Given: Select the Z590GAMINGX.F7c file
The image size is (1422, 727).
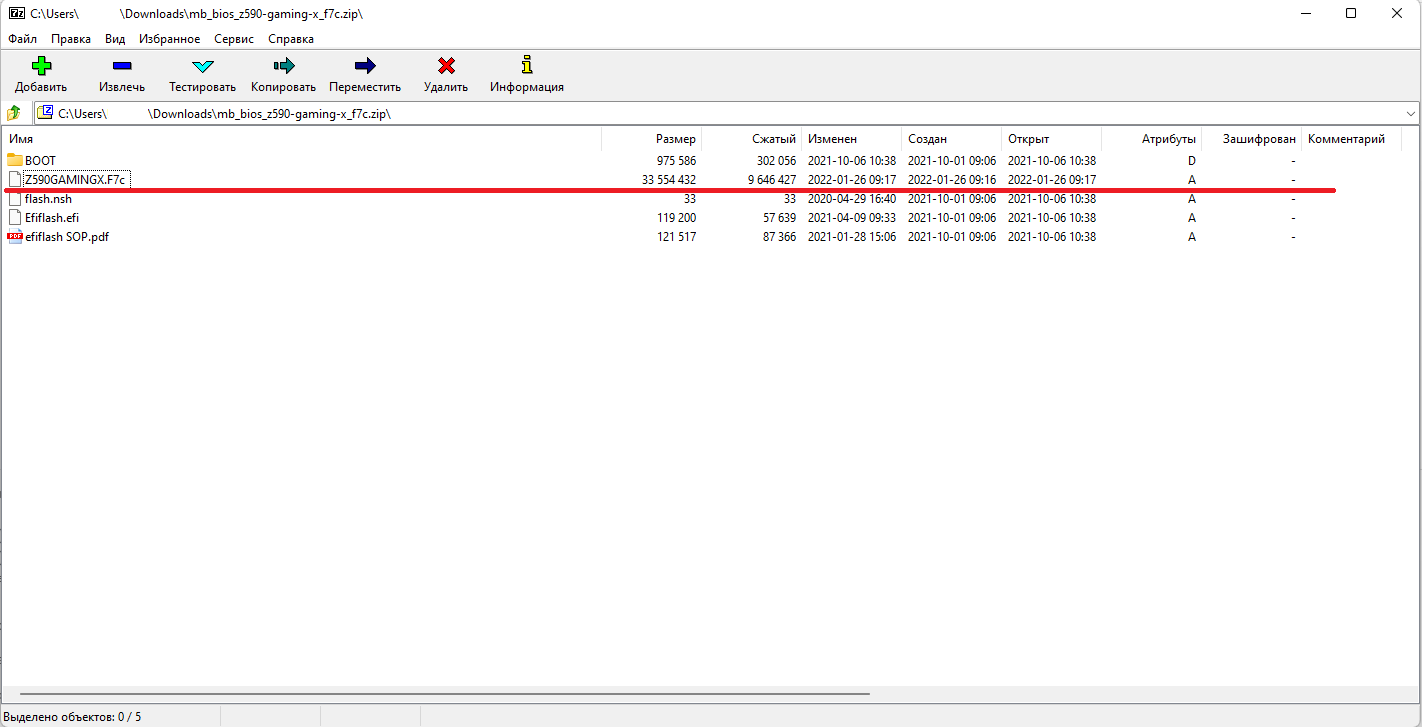Looking at the screenshot, I should tap(75, 180).
